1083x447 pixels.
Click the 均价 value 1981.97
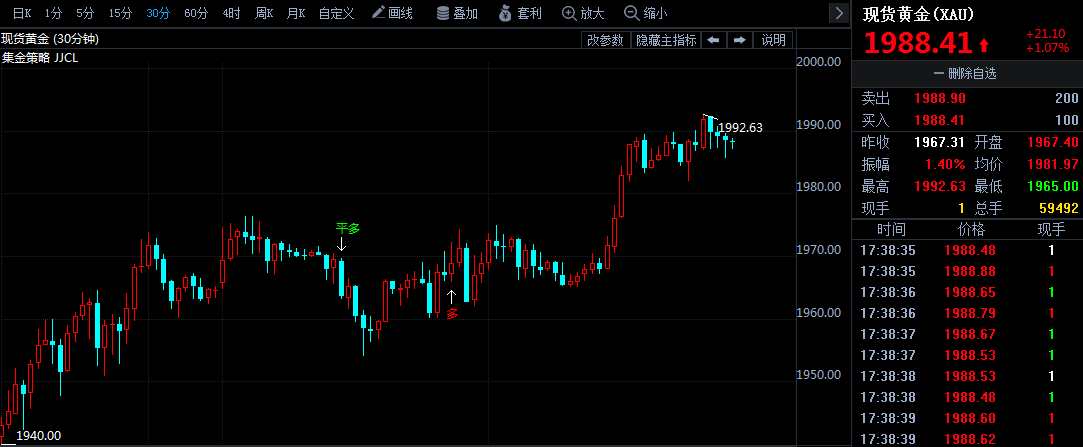click(1053, 164)
